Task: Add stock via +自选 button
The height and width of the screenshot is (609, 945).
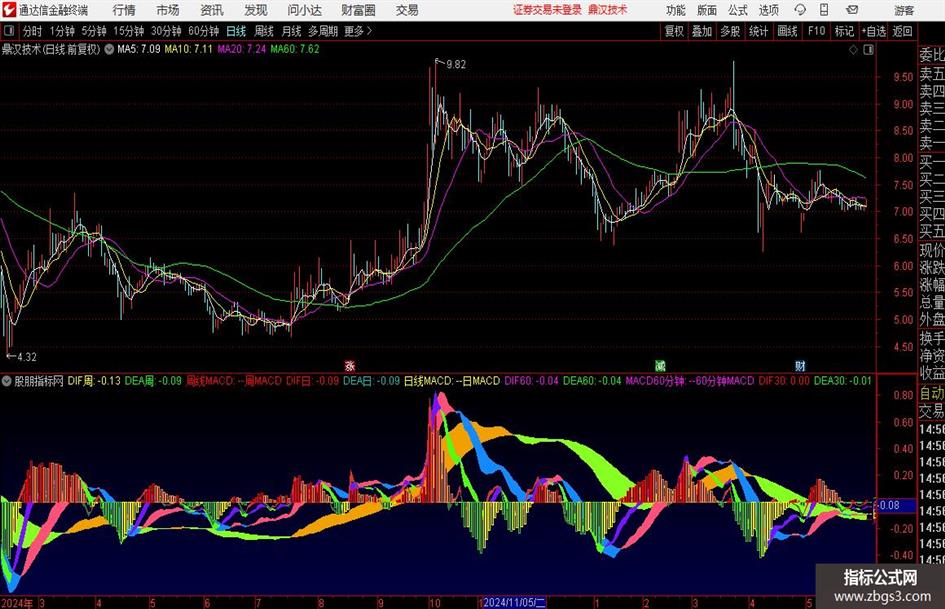Action: [x=873, y=31]
